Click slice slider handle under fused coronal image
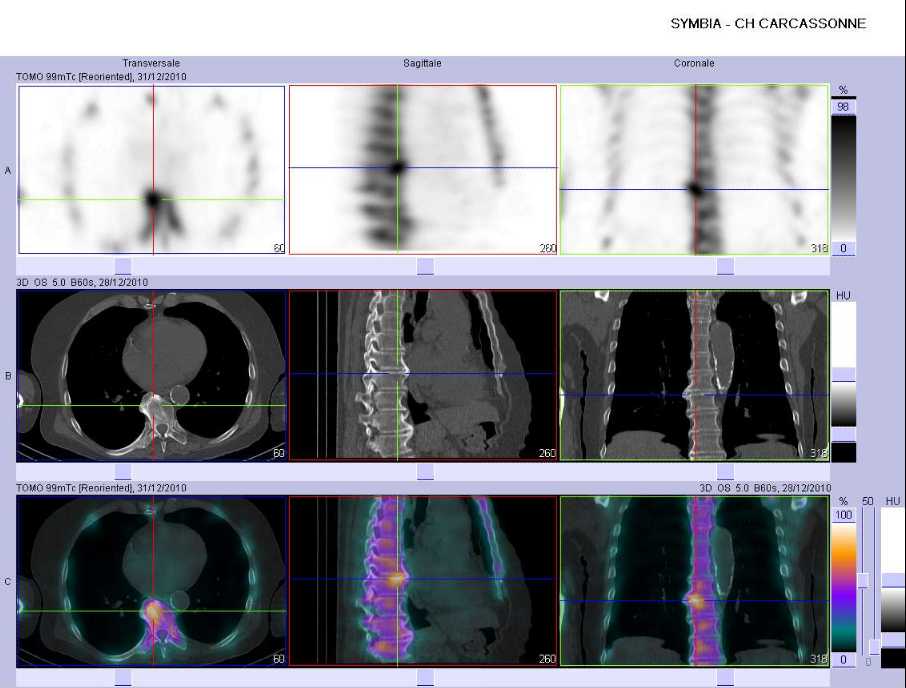Image resolution: width=906 pixels, height=688 pixels. click(x=725, y=678)
